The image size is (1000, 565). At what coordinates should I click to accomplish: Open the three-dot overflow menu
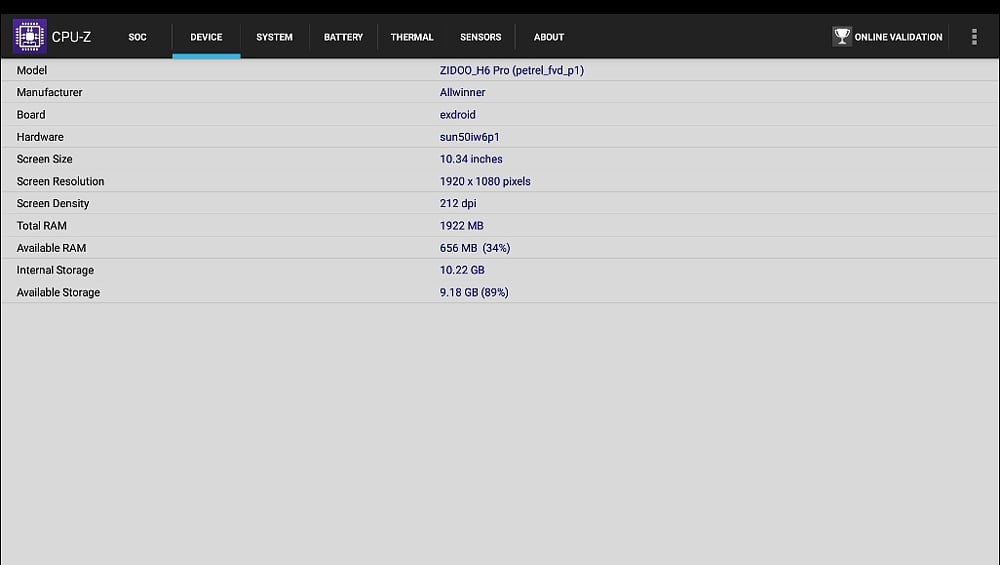coord(974,36)
